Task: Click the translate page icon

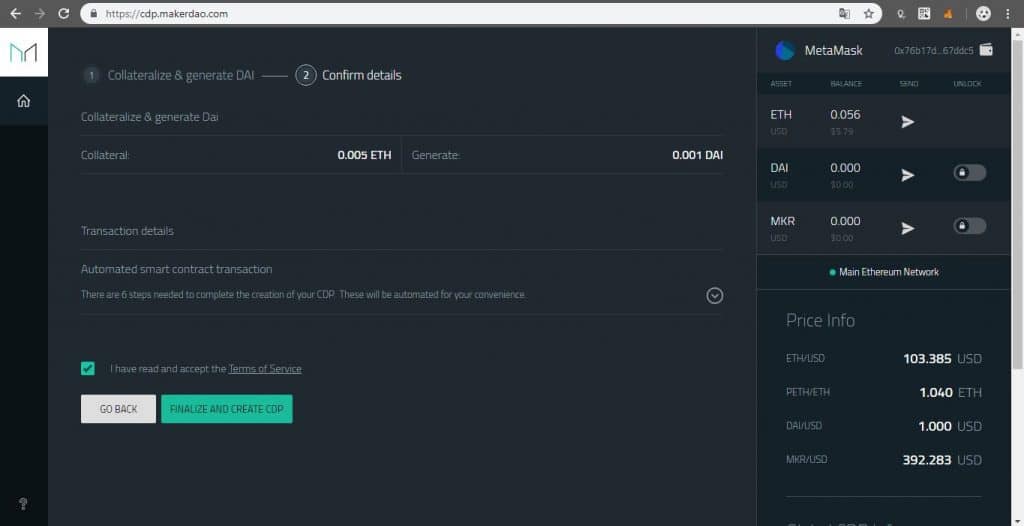Action: [x=844, y=14]
